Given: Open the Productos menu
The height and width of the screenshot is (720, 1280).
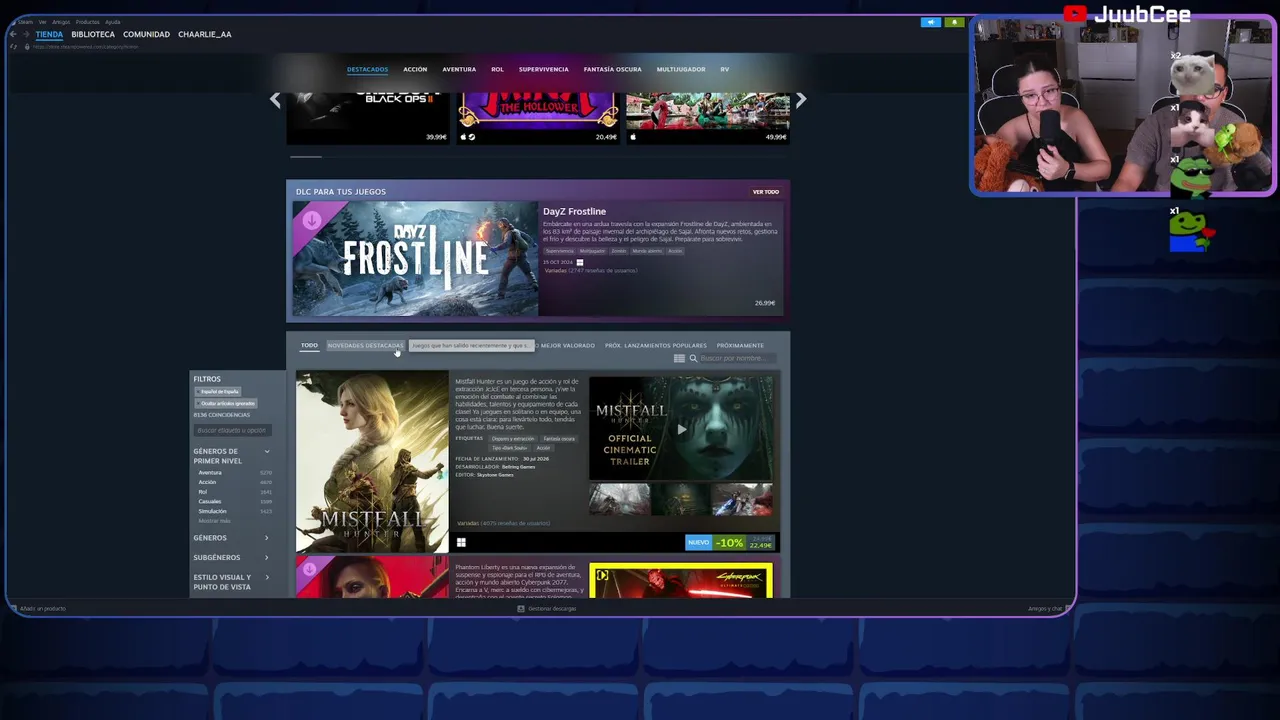Looking at the screenshot, I should (87, 21).
